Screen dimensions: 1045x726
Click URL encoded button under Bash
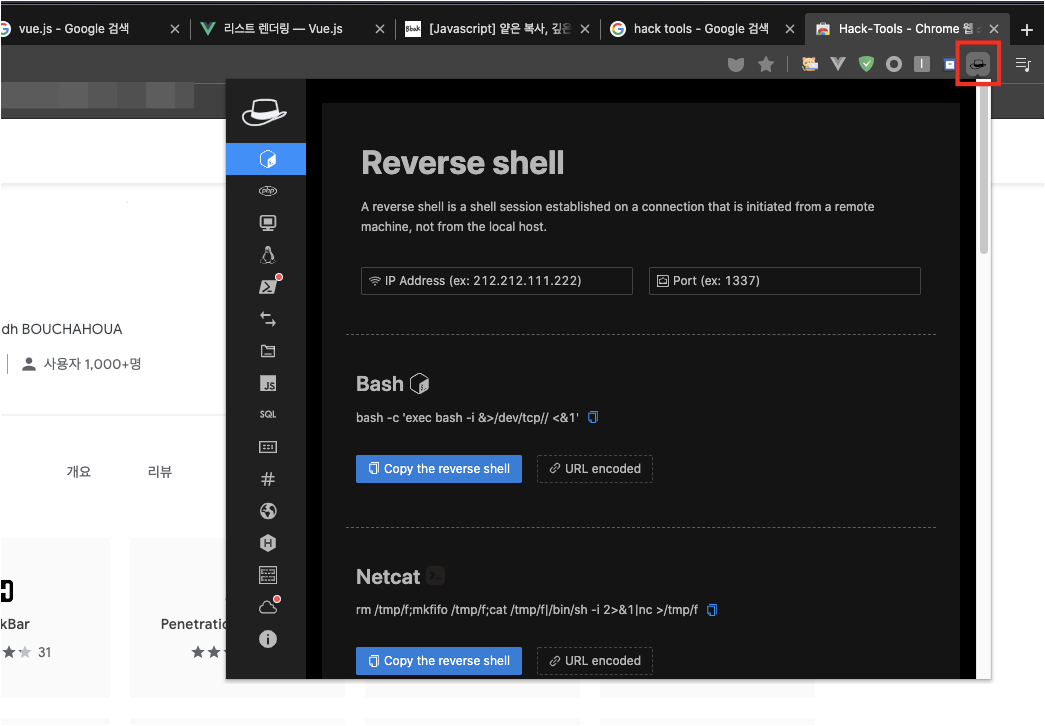coord(594,469)
